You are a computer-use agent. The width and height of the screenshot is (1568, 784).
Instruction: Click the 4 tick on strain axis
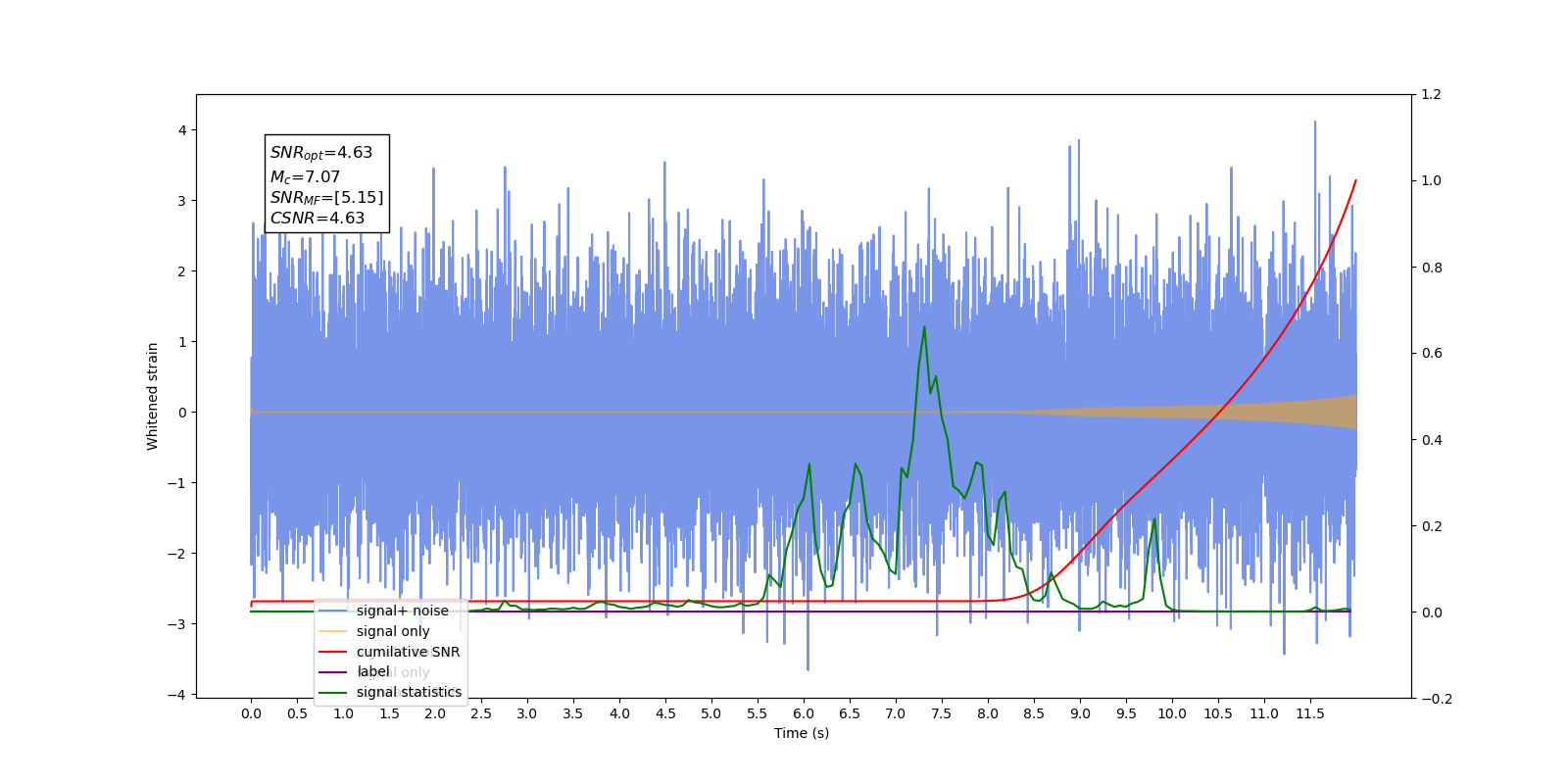[182, 130]
